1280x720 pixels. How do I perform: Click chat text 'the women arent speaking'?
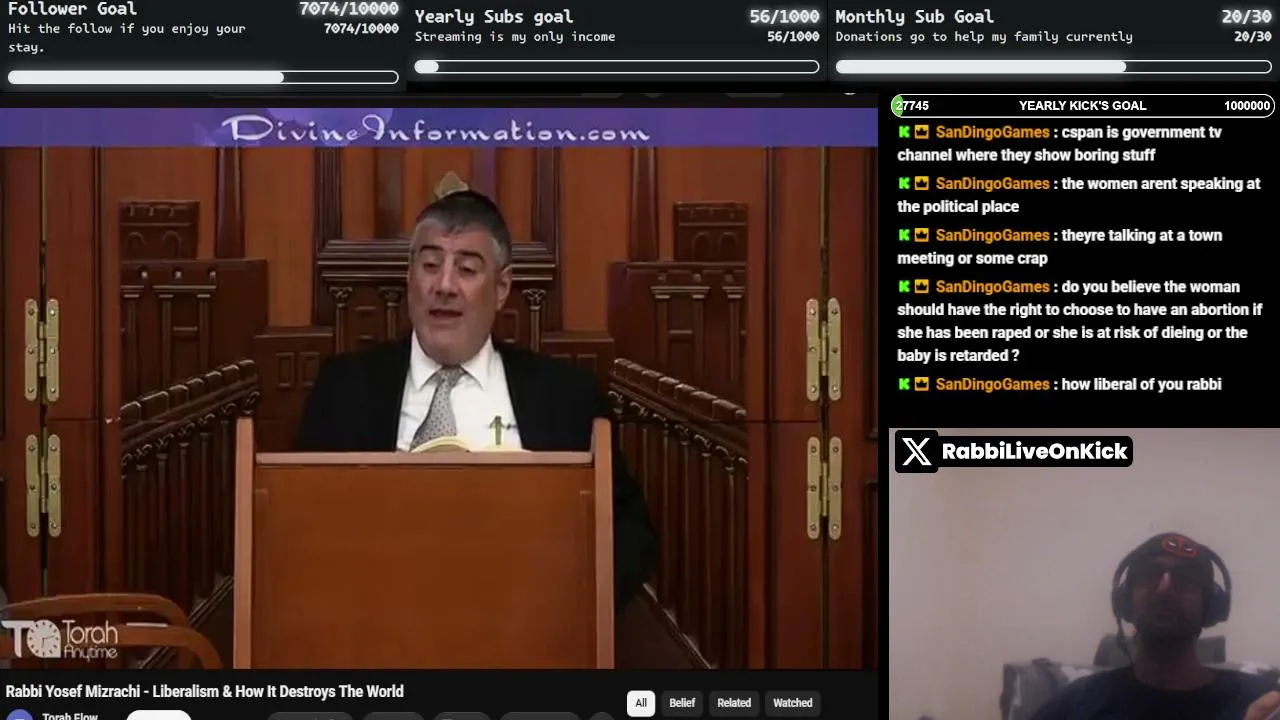click(1078, 195)
